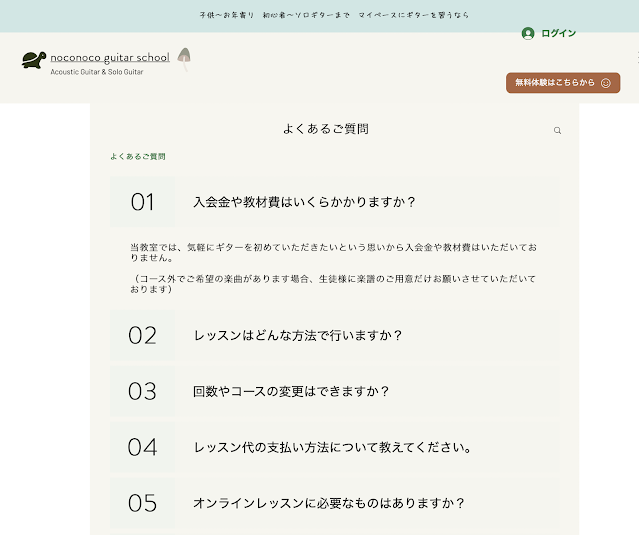
Task: Open the FAQ search magnifier icon
Action: (557, 130)
